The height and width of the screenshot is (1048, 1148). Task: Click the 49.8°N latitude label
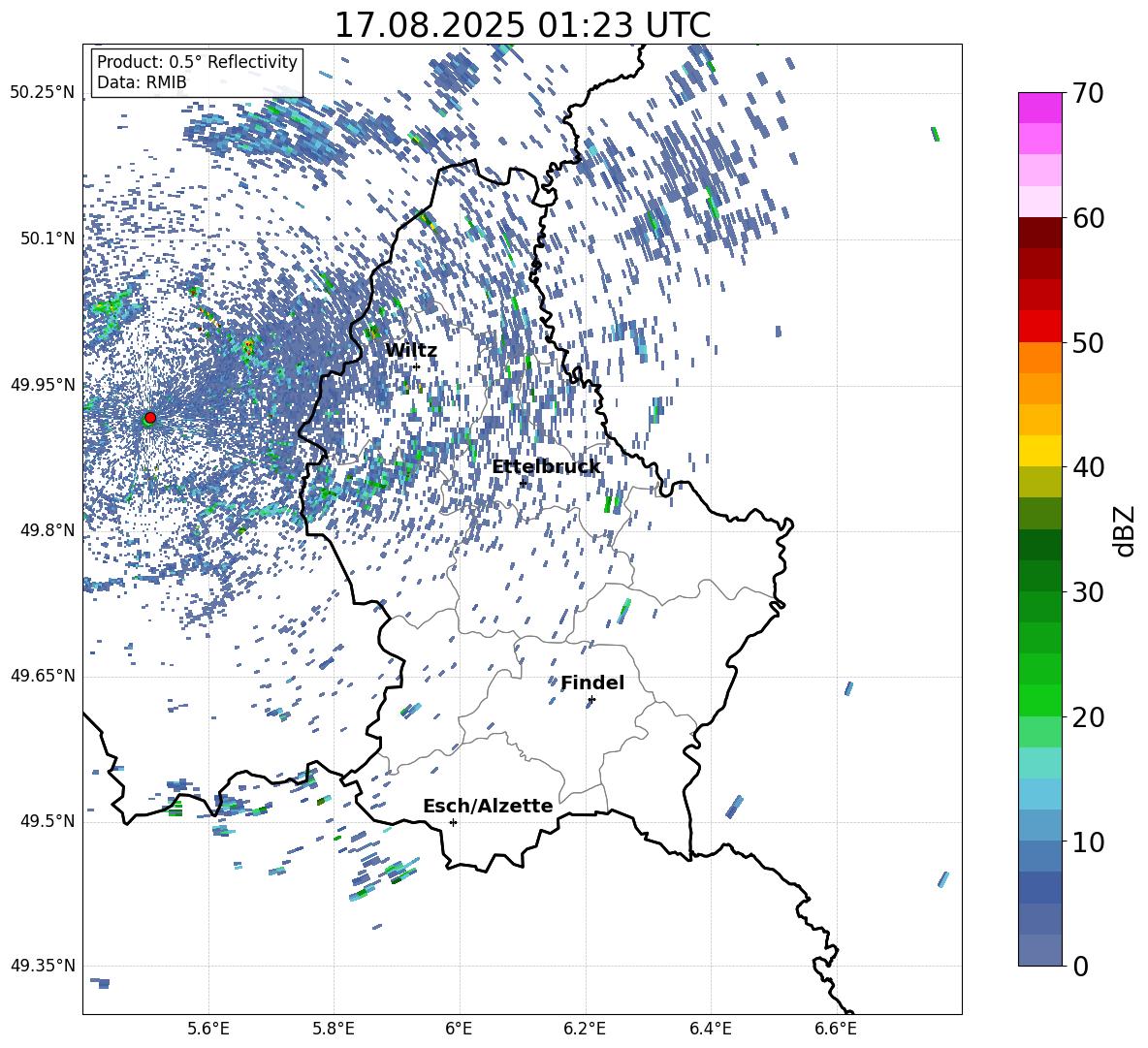coord(48,530)
